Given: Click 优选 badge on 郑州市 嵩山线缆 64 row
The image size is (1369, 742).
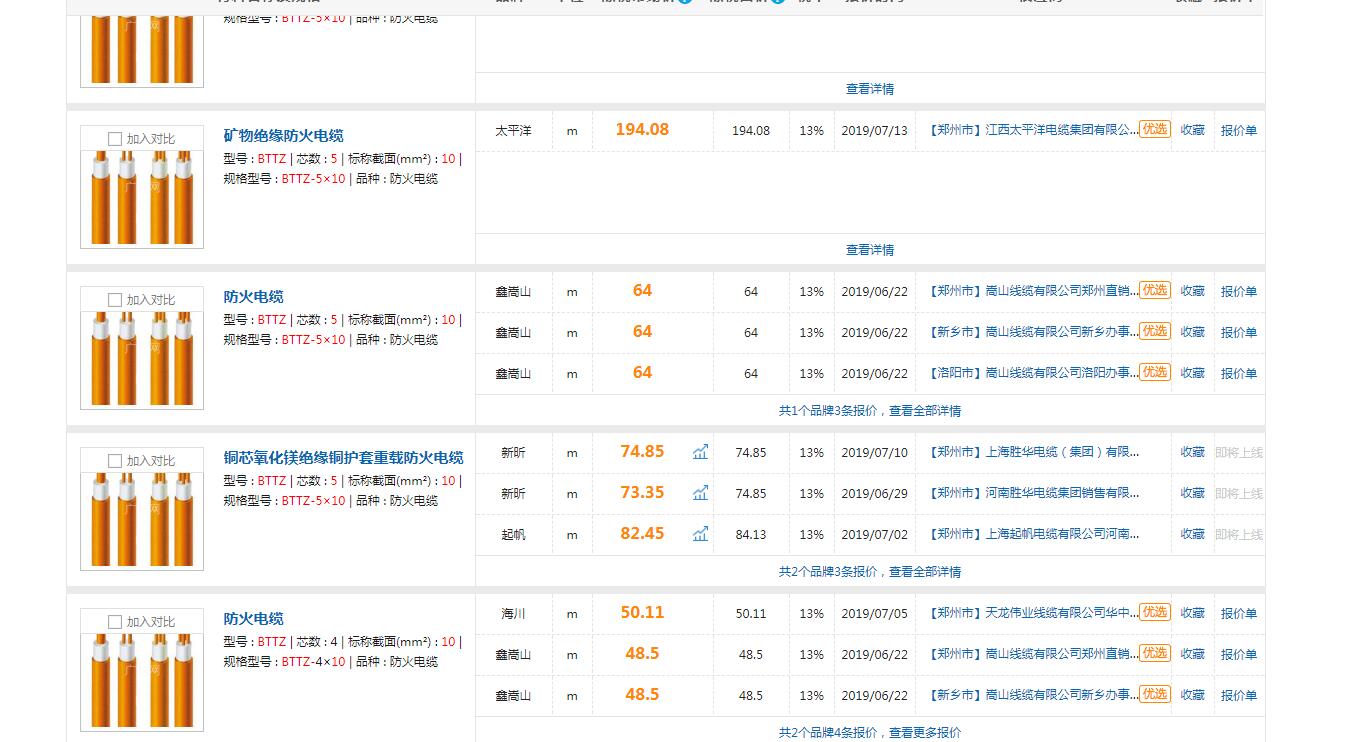Looking at the screenshot, I should (1155, 290).
